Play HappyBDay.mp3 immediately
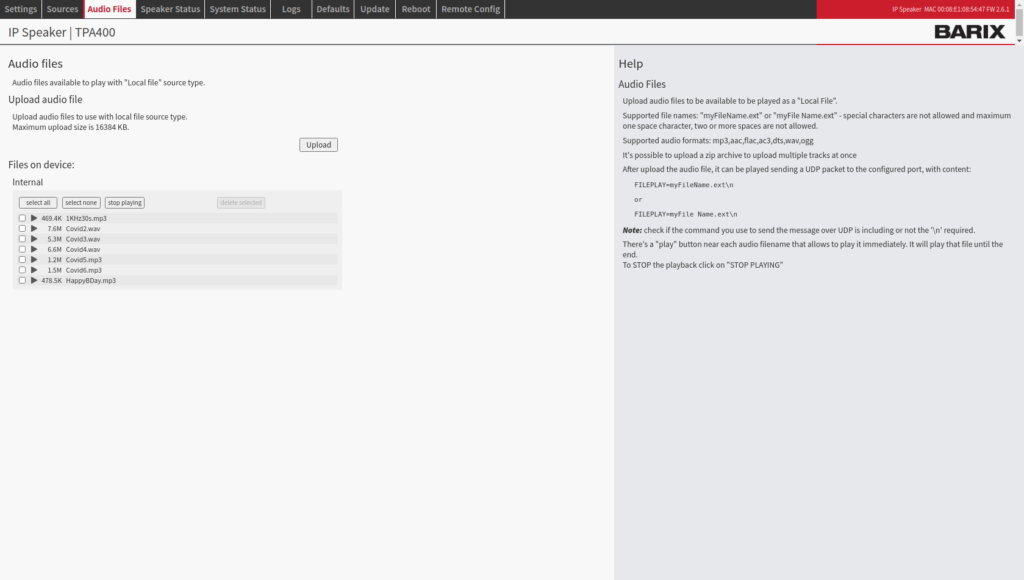This screenshot has width=1024, height=580. (x=34, y=281)
